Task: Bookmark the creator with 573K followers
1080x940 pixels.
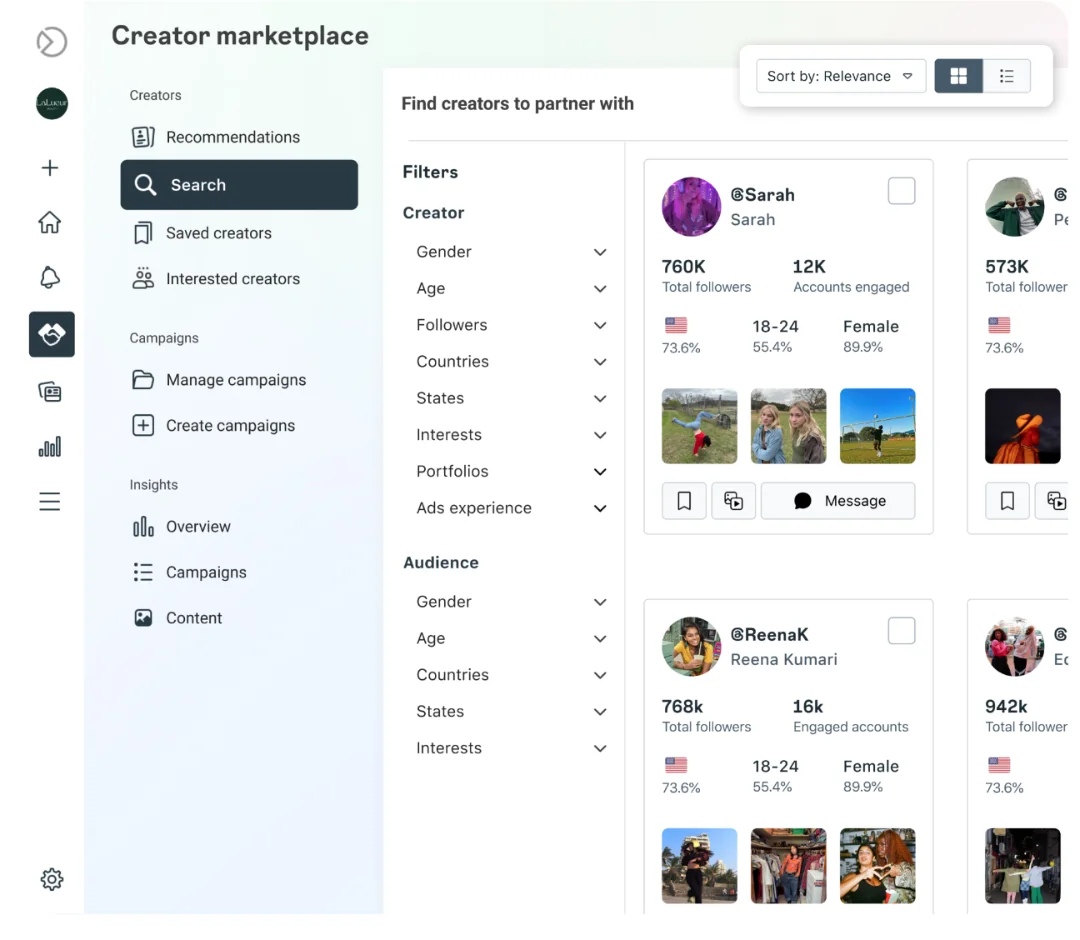Action: (1007, 501)
